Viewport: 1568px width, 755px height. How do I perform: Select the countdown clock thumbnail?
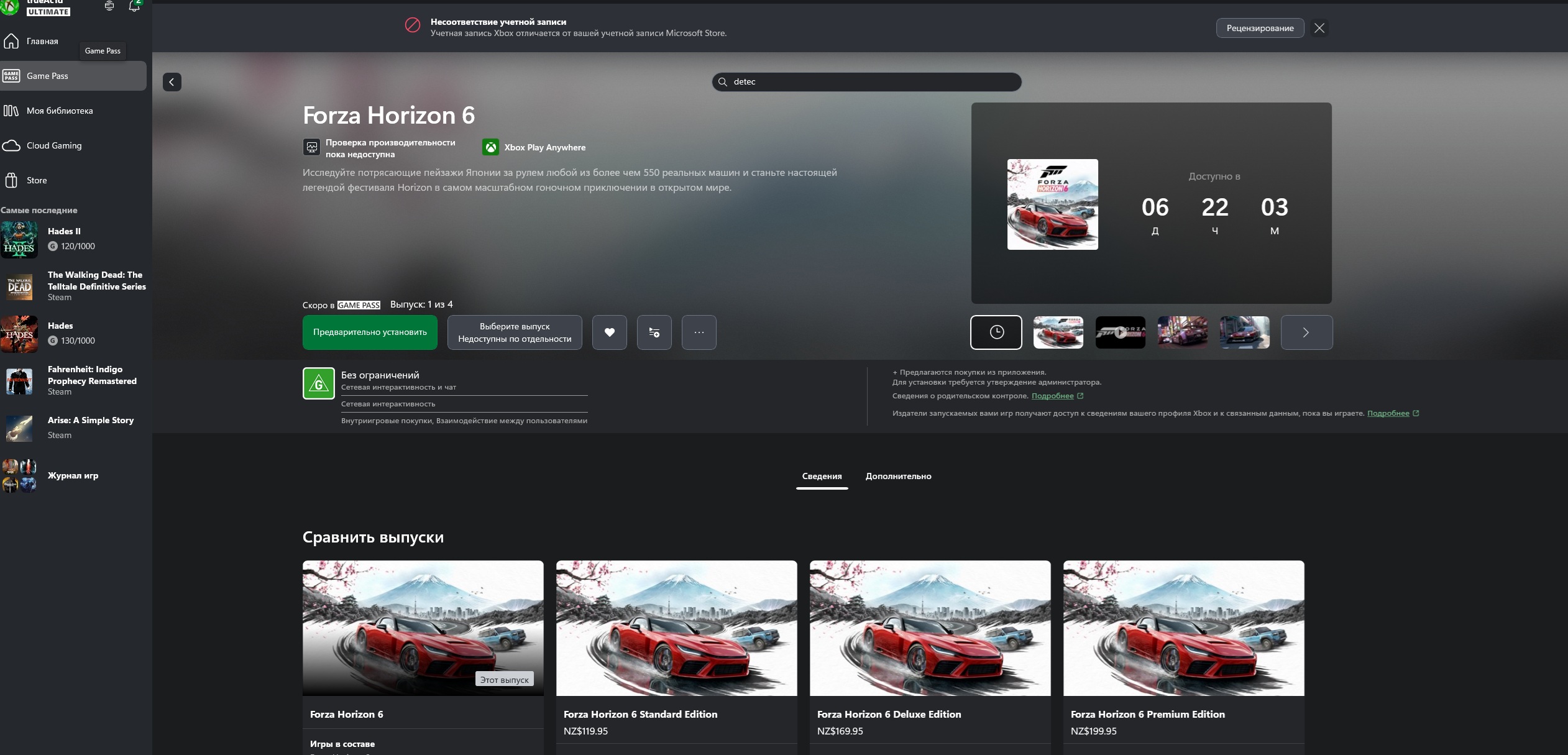[x=996, y=332]
